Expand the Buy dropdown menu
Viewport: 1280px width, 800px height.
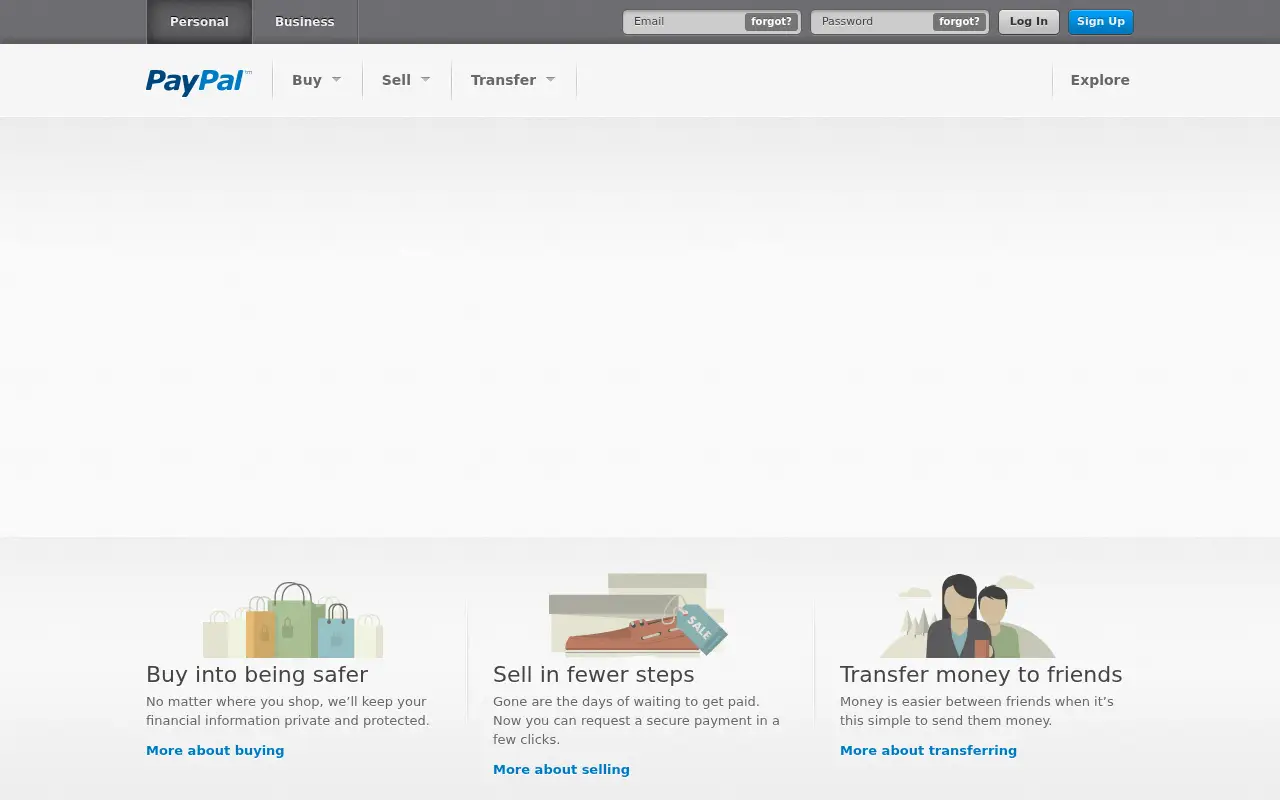click(316, 80)
